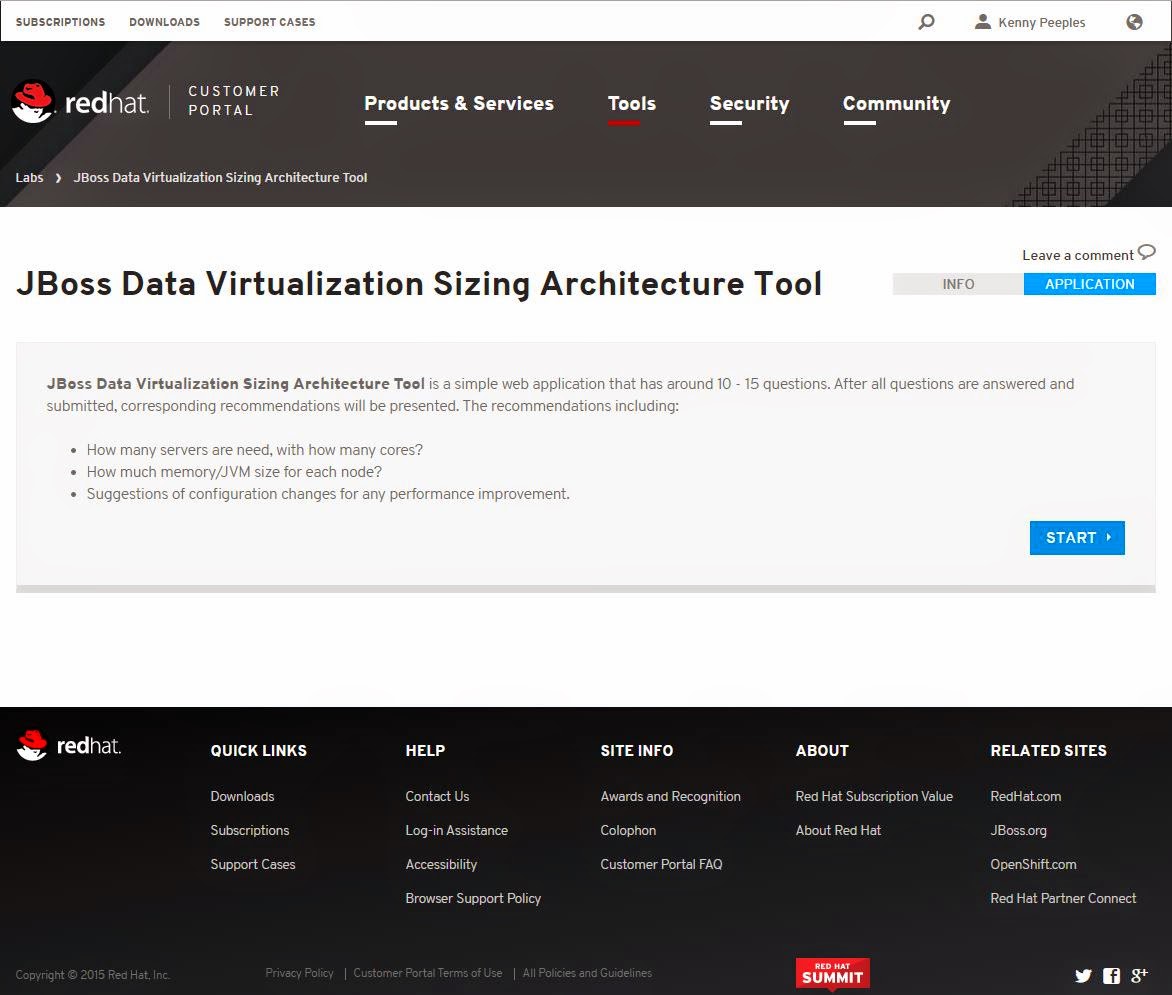Switch to the APPLICATION tab
The width and height of the screenshot is (1172, 995).
pyautogui.click(x=1090, y=284)
